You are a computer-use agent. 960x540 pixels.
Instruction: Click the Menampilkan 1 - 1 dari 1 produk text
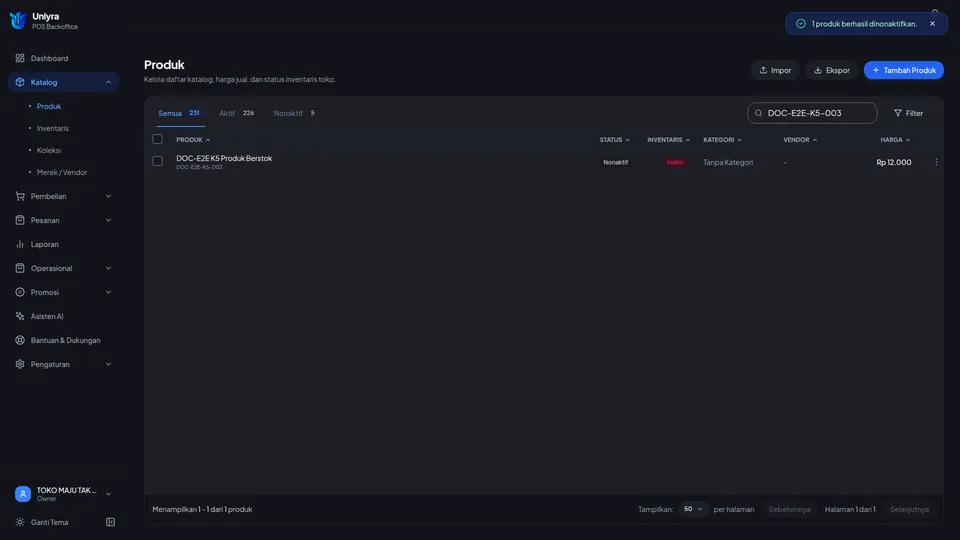(202, 509)
